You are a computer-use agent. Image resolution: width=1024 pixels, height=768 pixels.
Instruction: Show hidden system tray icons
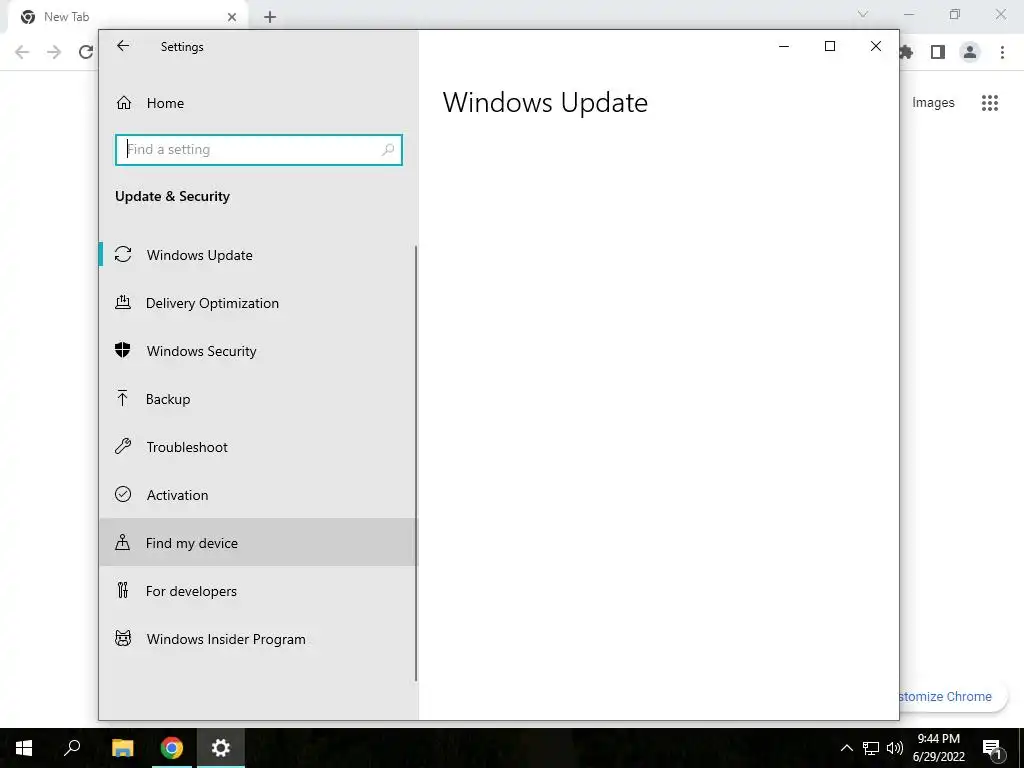tap(846, 748)
